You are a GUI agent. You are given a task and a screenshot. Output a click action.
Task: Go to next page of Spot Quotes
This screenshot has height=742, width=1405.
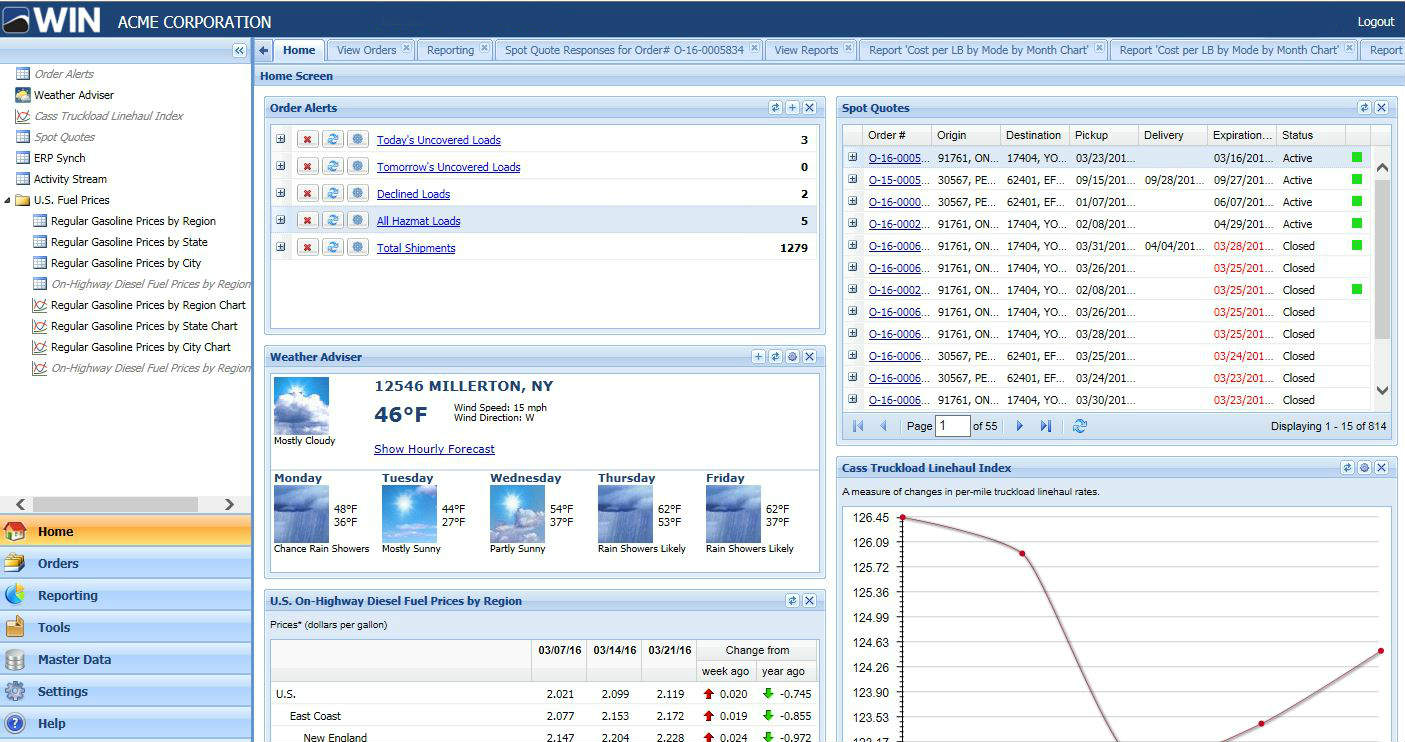1020,426
